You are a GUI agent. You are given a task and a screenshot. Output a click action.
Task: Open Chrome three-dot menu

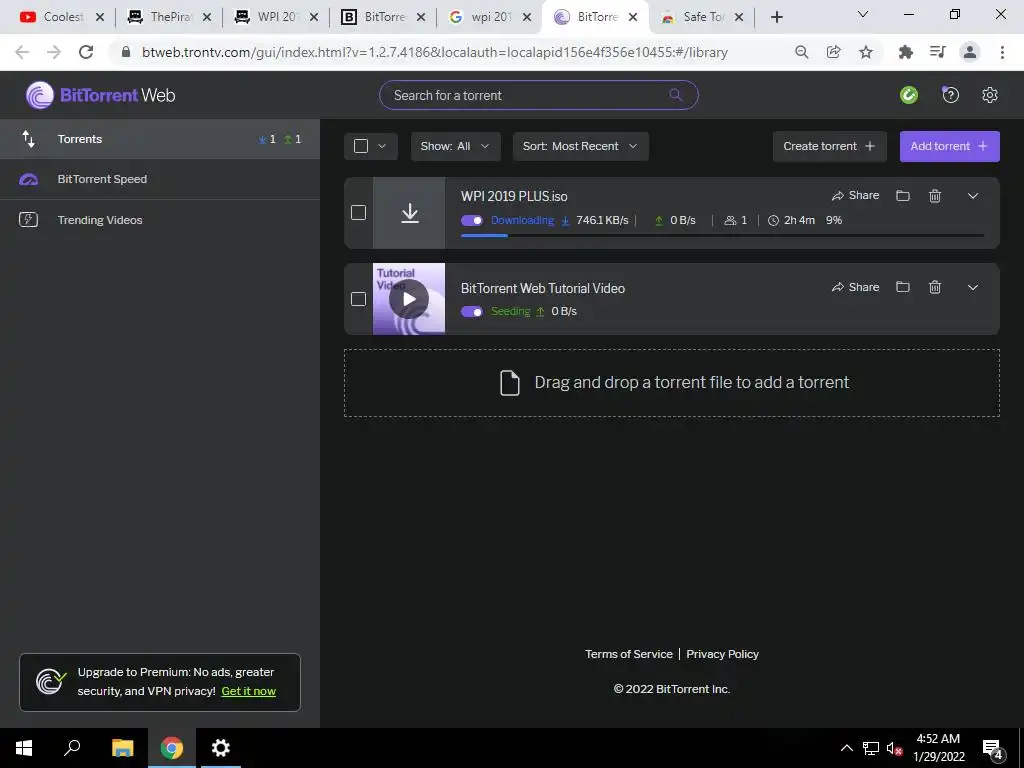1002,52
